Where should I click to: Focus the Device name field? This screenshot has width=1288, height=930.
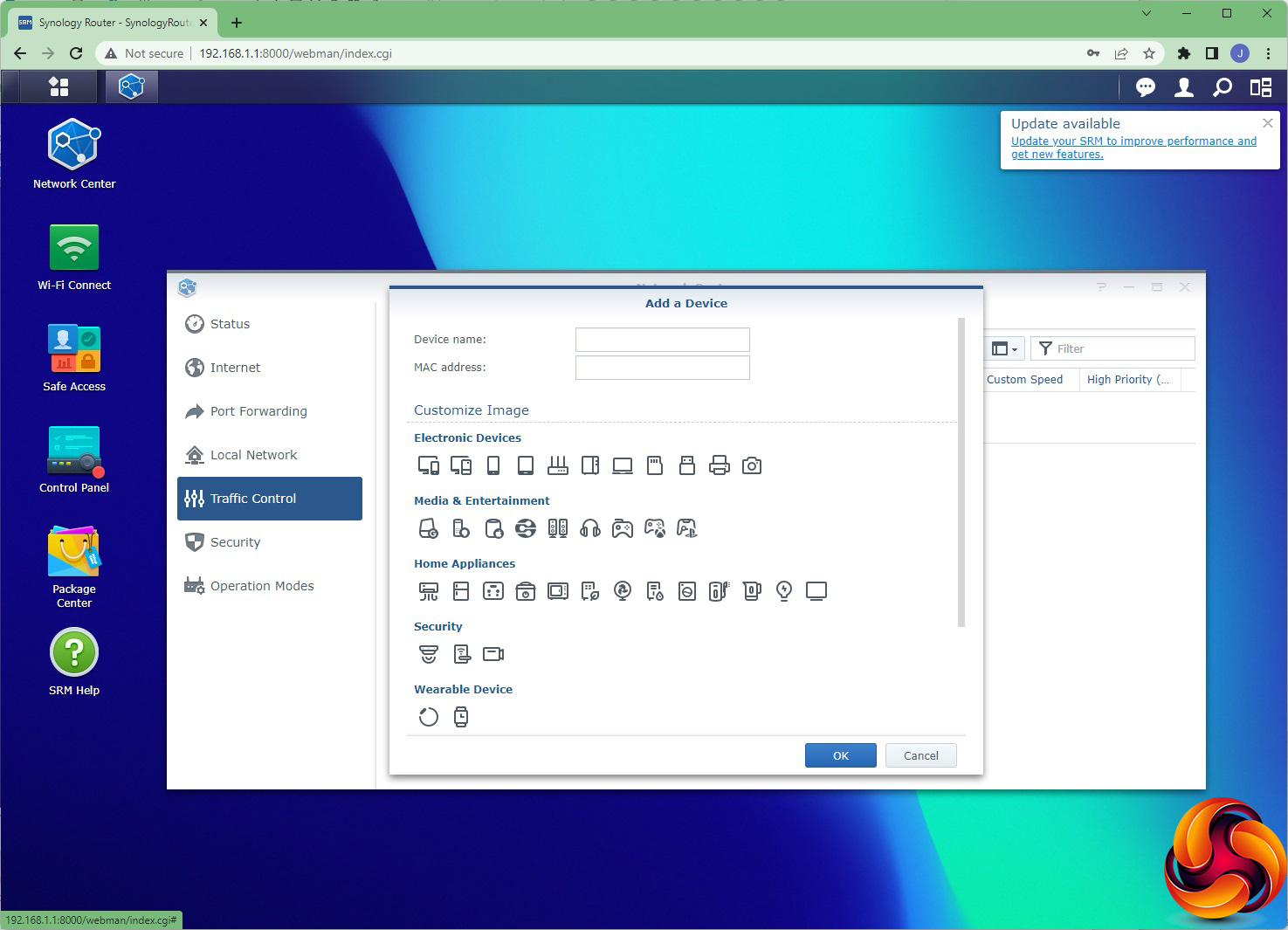coord(663,340)
